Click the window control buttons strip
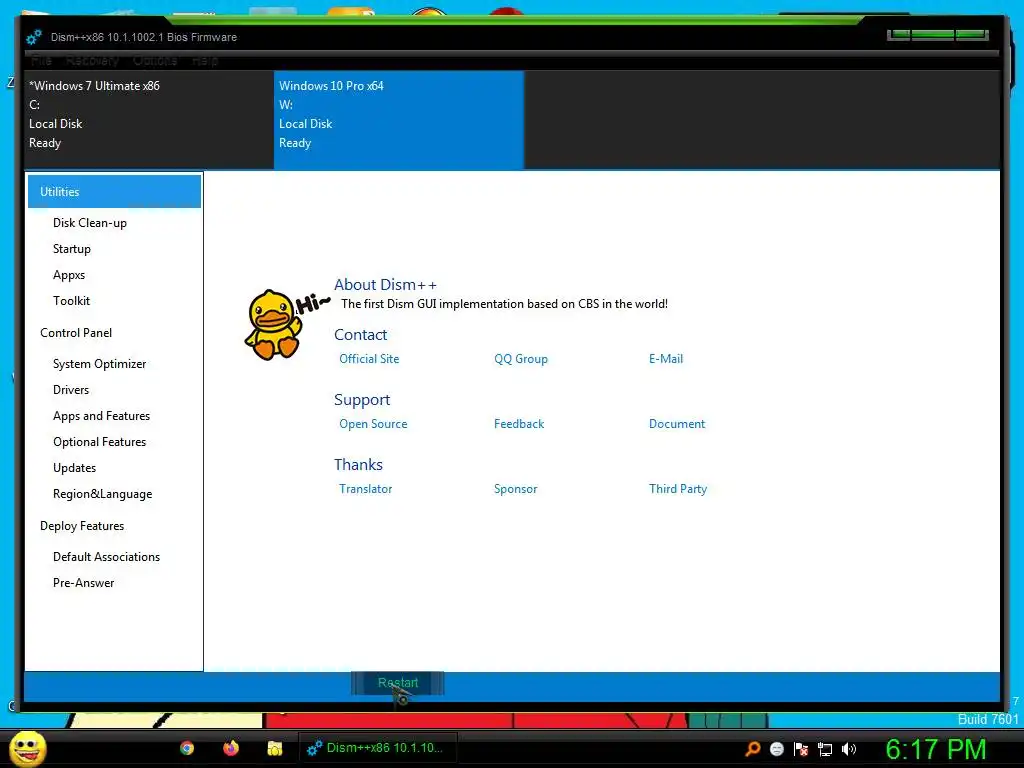 coord(938,35)
